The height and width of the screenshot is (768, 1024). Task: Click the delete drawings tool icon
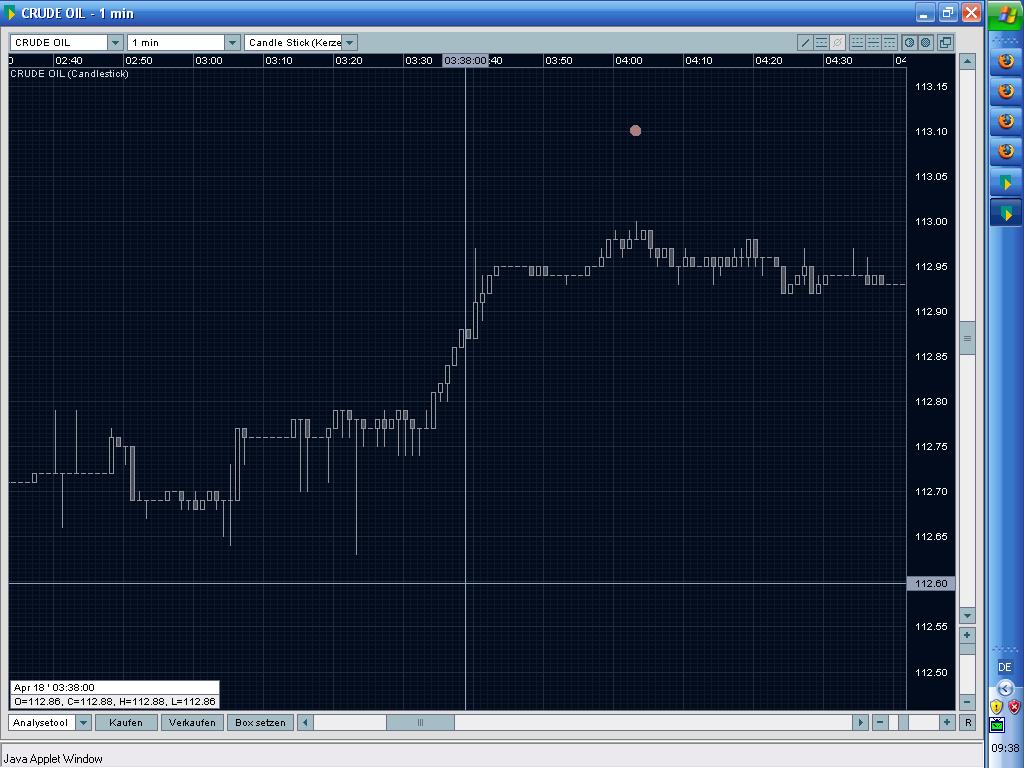(x=838, y=43)
